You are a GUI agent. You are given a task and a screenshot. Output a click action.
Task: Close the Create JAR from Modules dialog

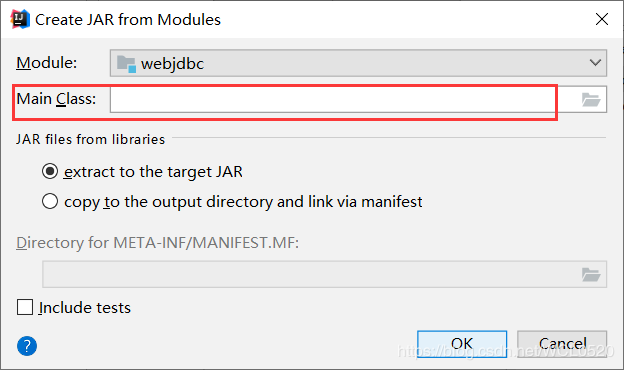click(602, 19)
